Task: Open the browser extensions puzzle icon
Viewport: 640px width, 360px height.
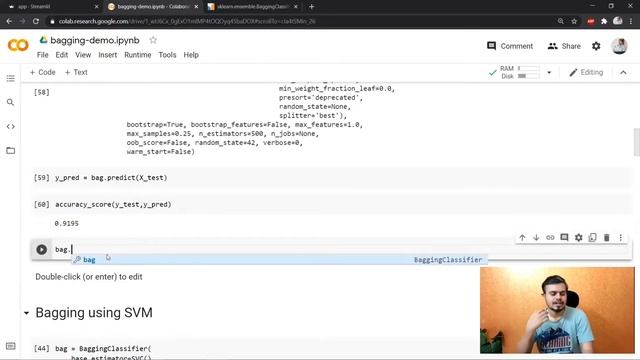Action: tap(604, 21)
